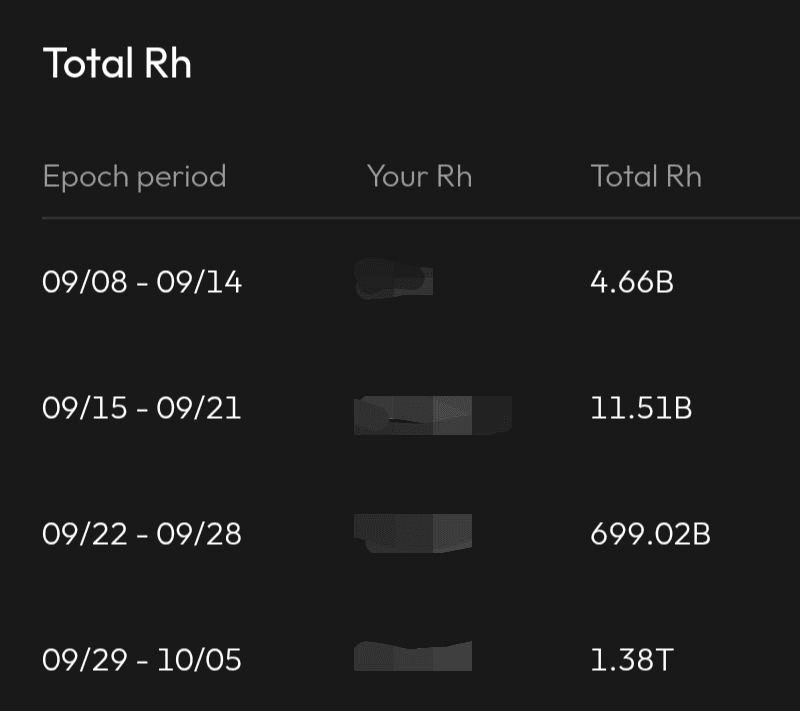Click the 4.66B total Rh value
800x711 pixels.
click(x=632, y=283)
